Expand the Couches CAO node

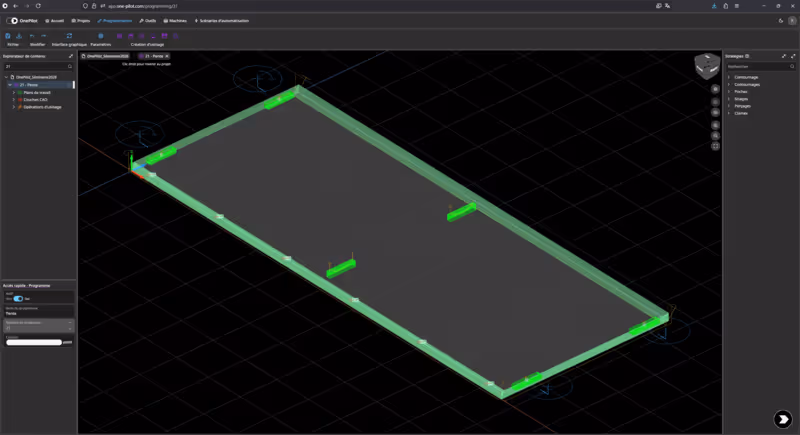tap(14, 100)
